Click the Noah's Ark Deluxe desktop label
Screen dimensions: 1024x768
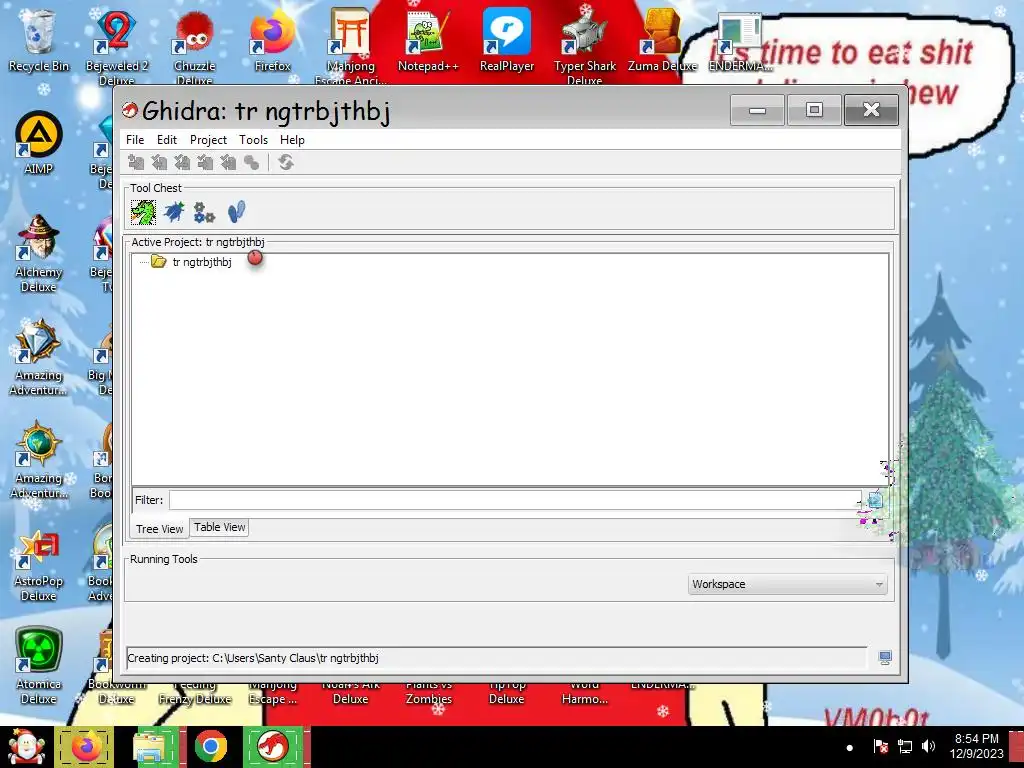[351, 692]
